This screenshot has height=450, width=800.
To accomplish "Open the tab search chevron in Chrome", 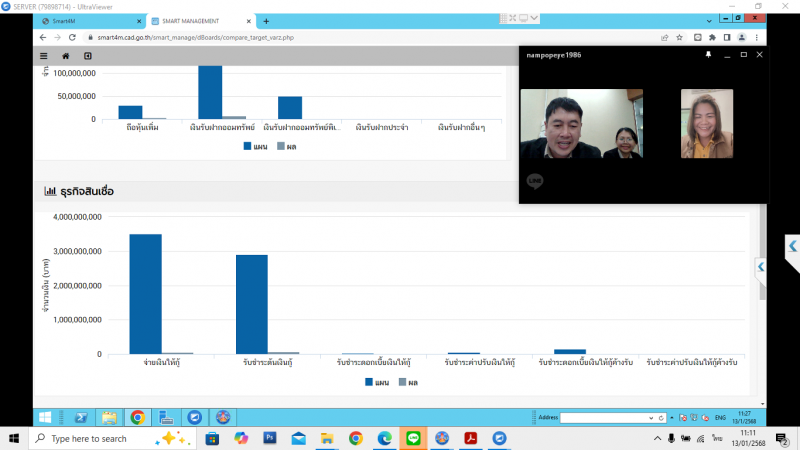I will (x=709, y=21).
